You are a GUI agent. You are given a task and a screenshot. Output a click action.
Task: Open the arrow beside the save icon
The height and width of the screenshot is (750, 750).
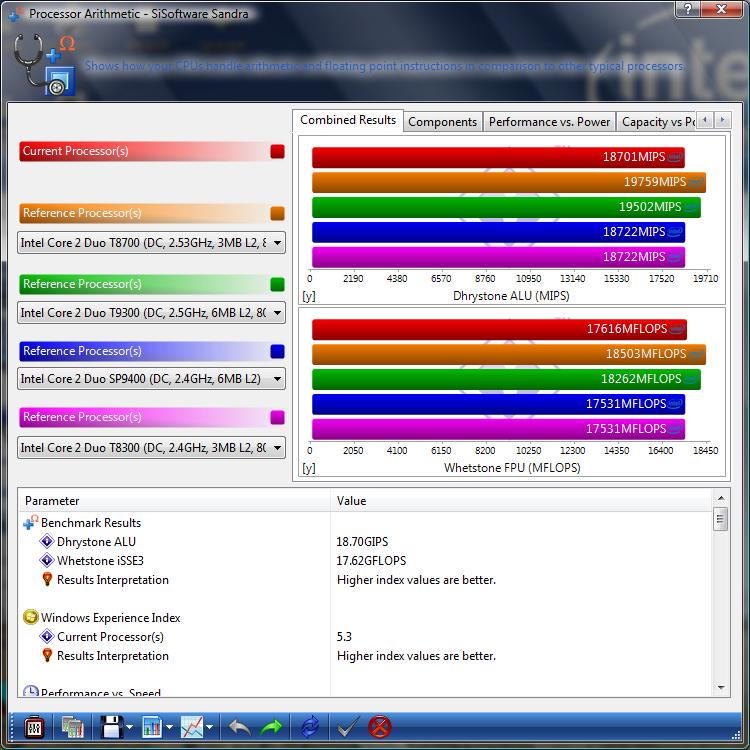130,728
